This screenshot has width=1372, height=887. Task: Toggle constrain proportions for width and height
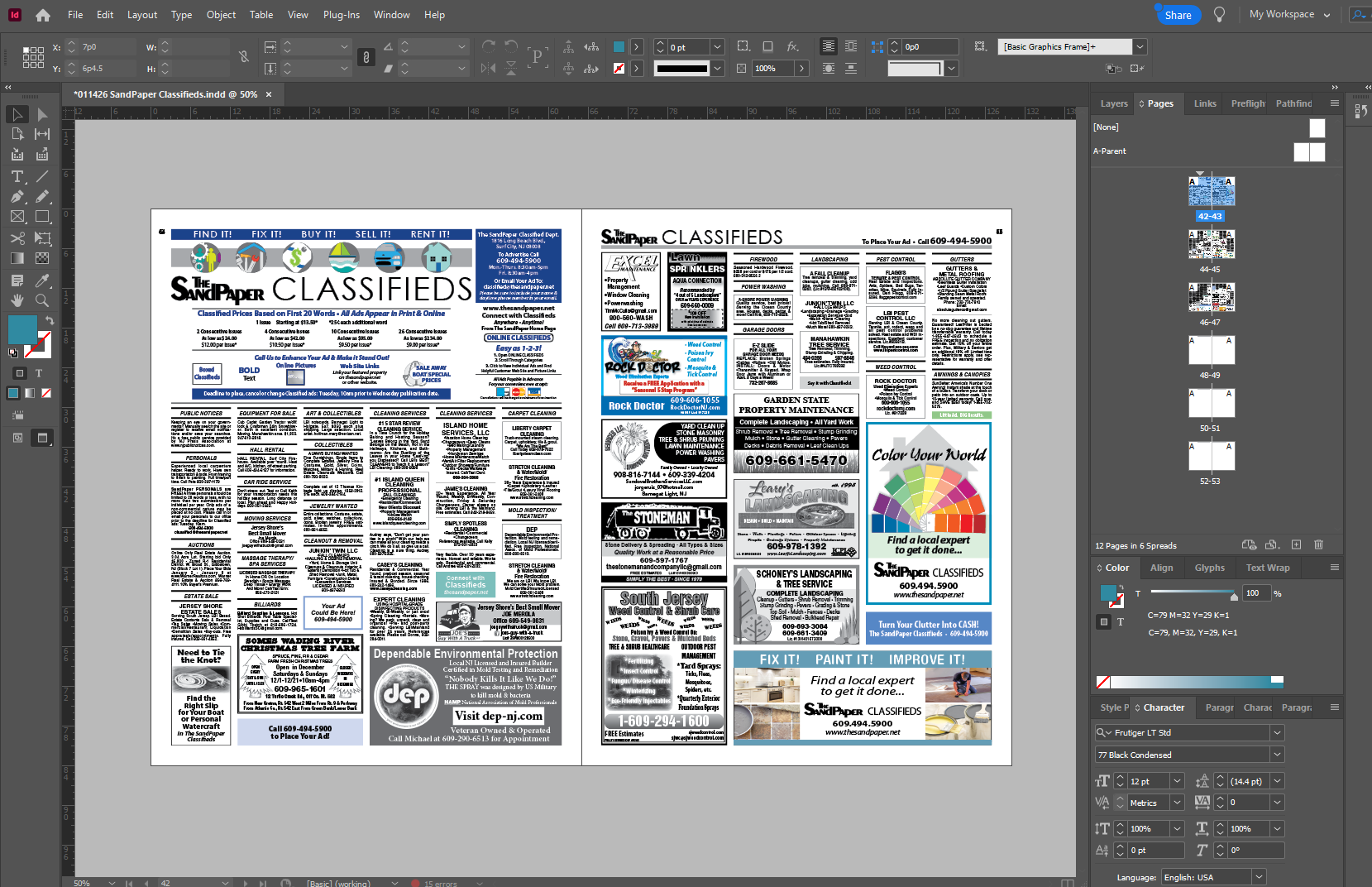[244, 57]
